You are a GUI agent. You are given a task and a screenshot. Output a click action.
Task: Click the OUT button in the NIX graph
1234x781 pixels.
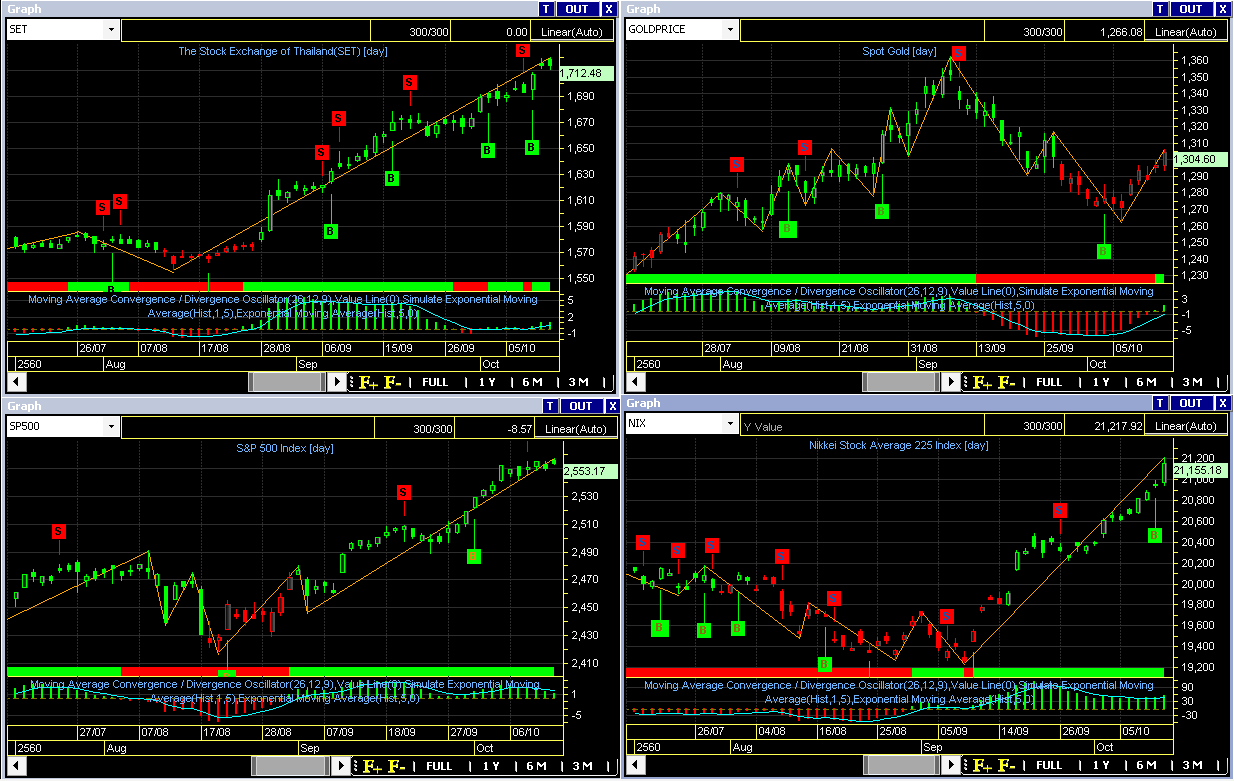click(x=1192, y=403)
